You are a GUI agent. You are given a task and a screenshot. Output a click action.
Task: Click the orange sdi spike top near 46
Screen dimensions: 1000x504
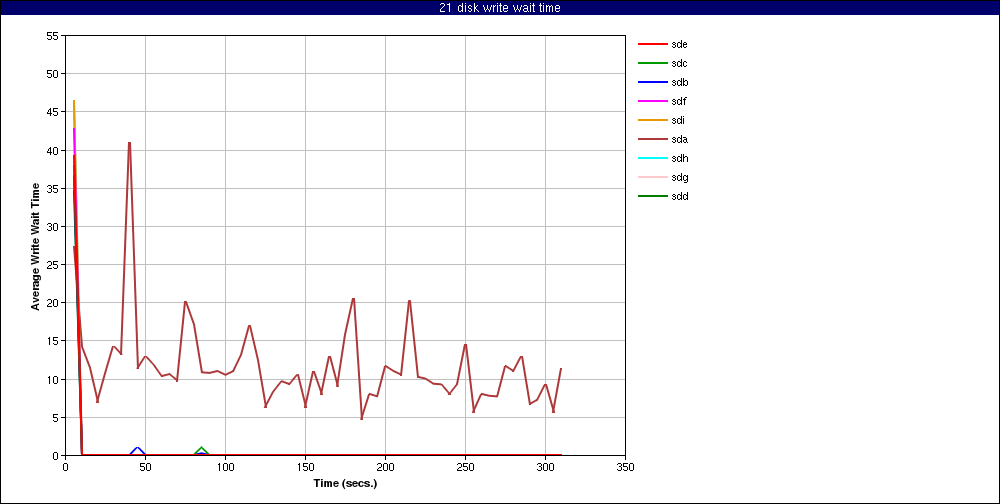74,101
